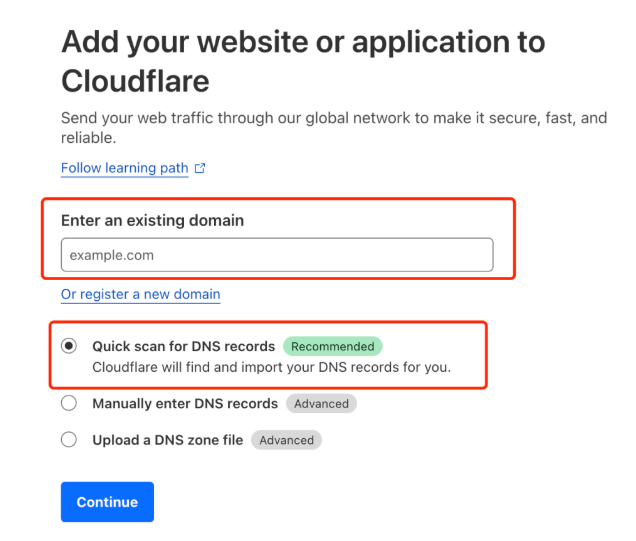
Task: Click the Advanced badge beside Upload zone file
Action: point(286,440)
